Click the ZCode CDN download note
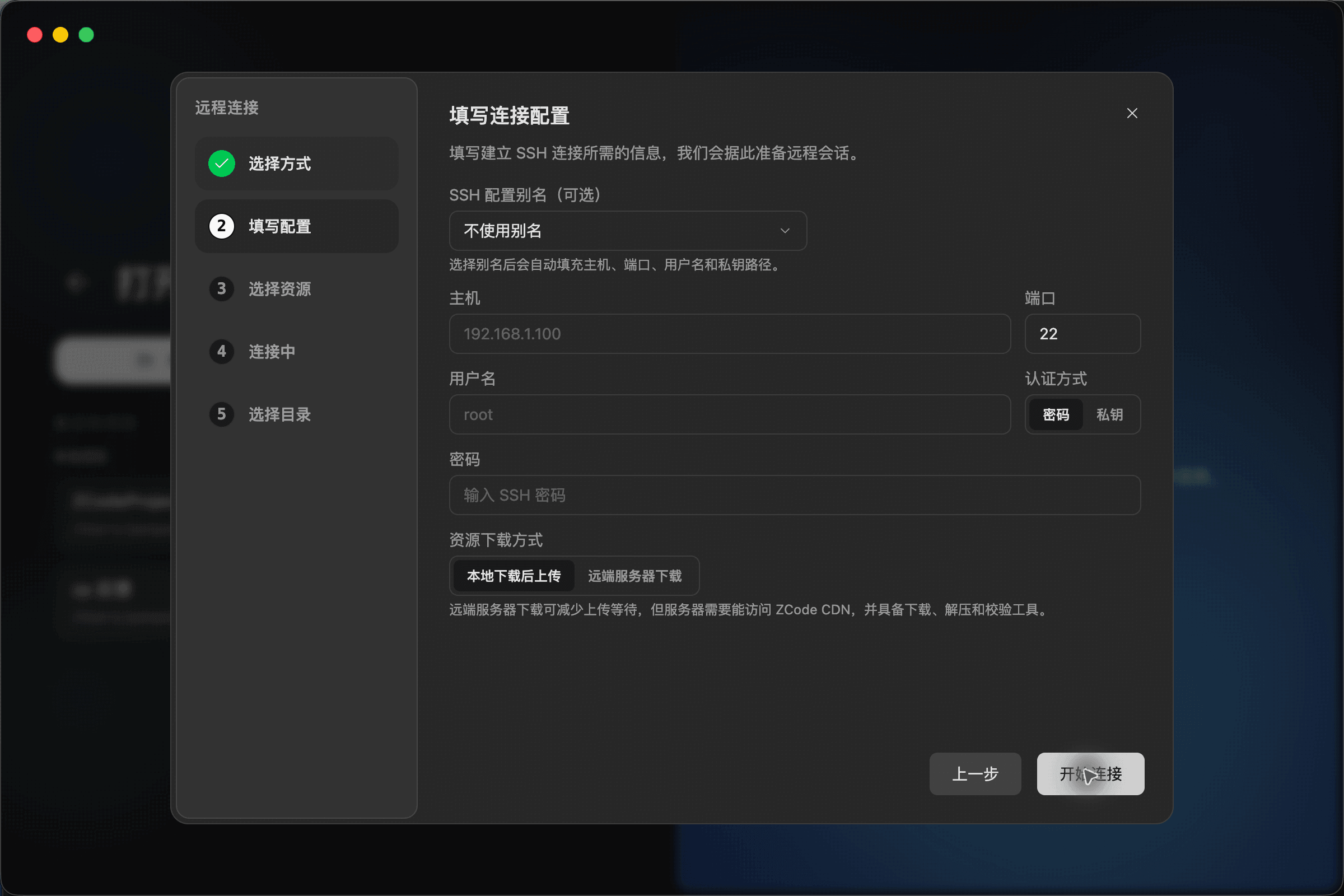The image size is (1344, 896). click(750, 610)
